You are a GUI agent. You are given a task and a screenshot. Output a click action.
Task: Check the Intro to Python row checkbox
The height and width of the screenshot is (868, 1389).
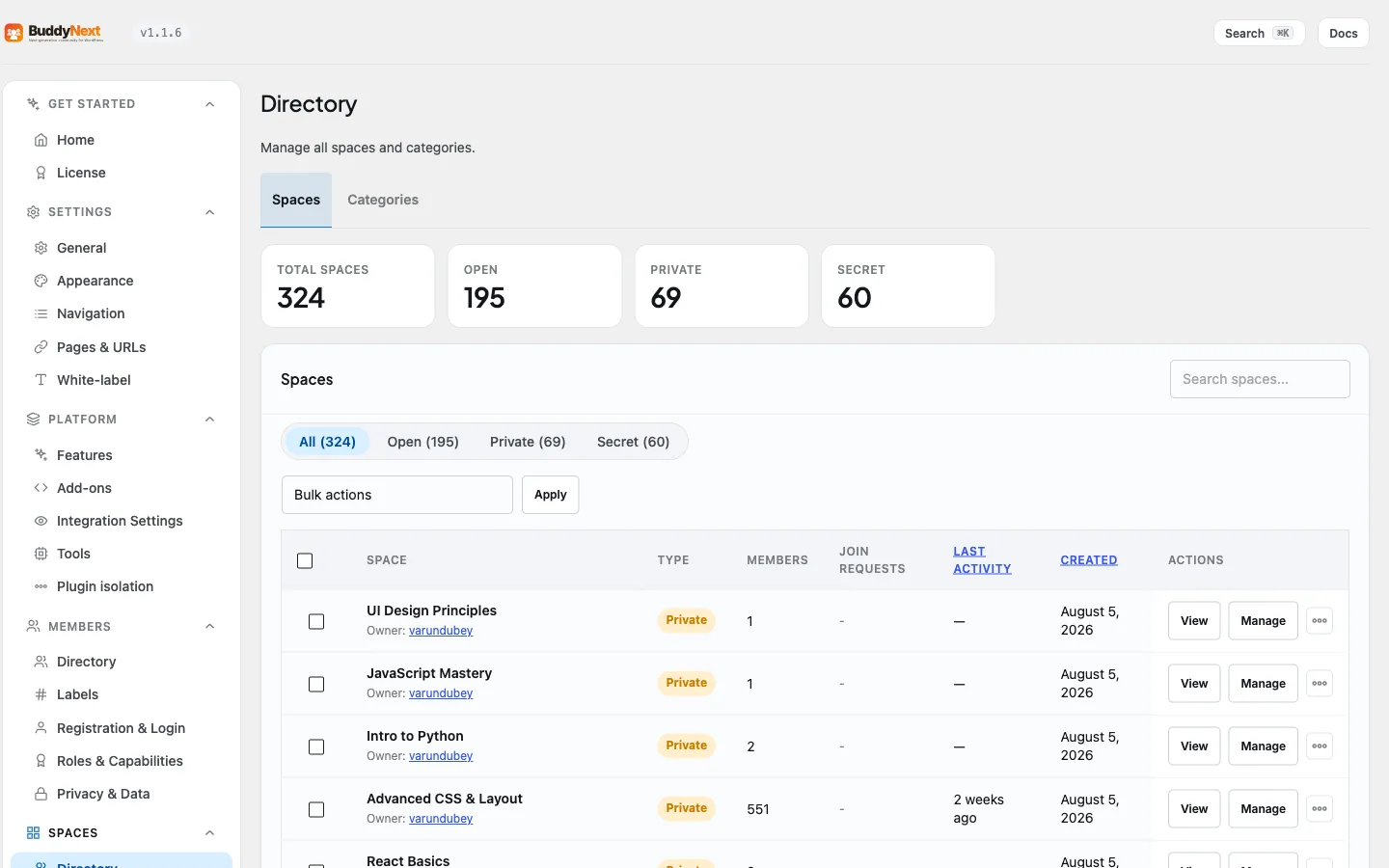[316, 747]
